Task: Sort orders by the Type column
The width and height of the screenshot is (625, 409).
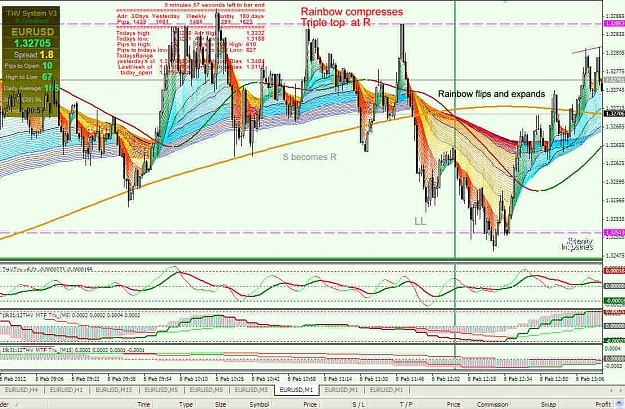Action: (186, 404)
